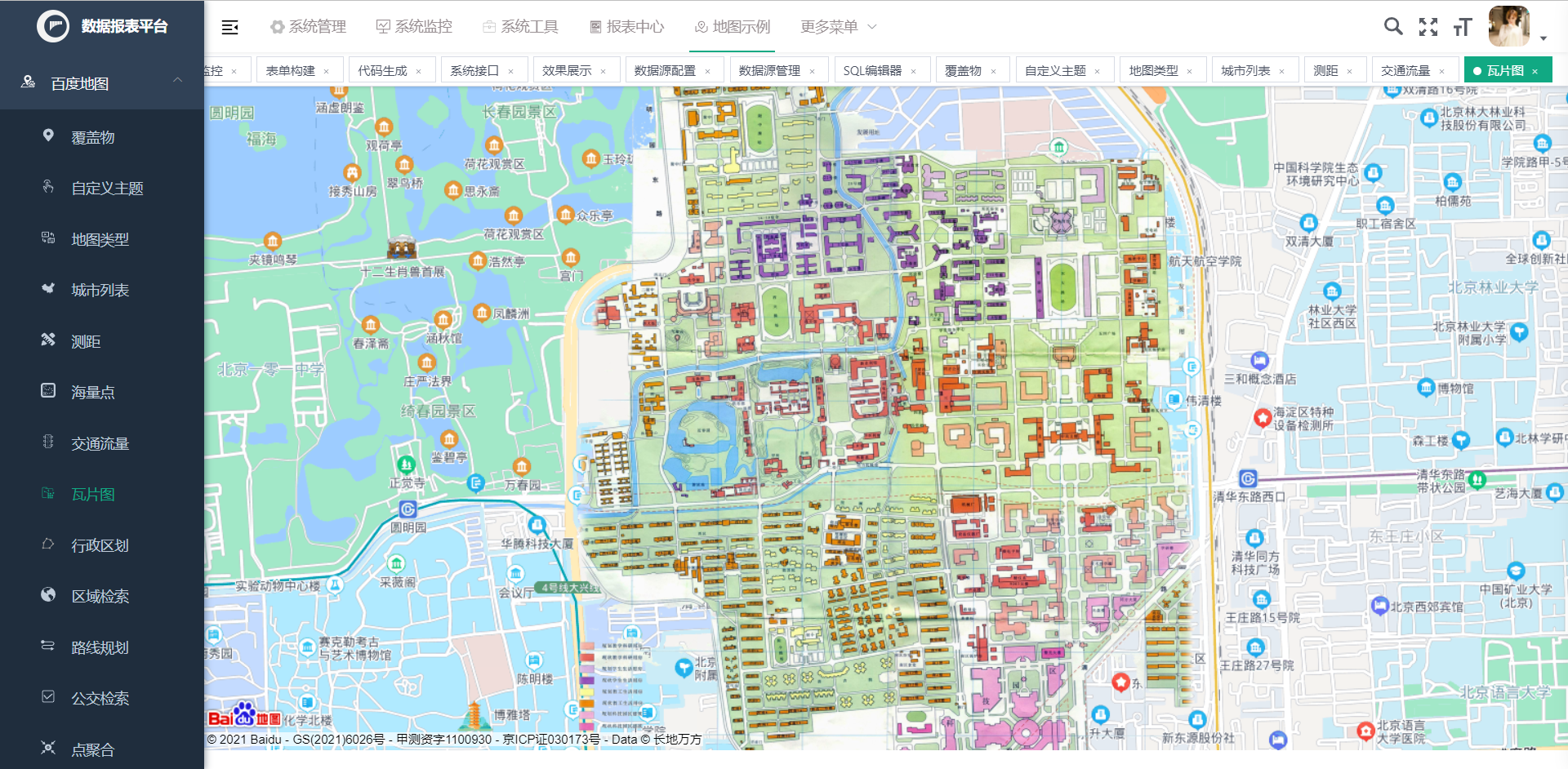Select the 自定义主题 custom theme icon

[x=47, y=187]
